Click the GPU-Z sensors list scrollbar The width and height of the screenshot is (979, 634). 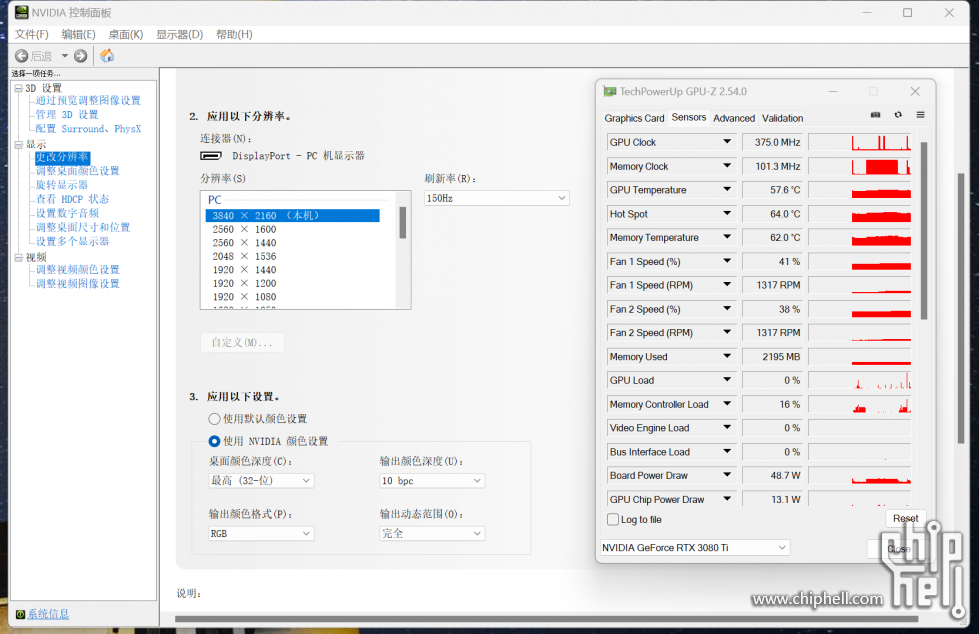pyautogui.click(x=923, y=230)
